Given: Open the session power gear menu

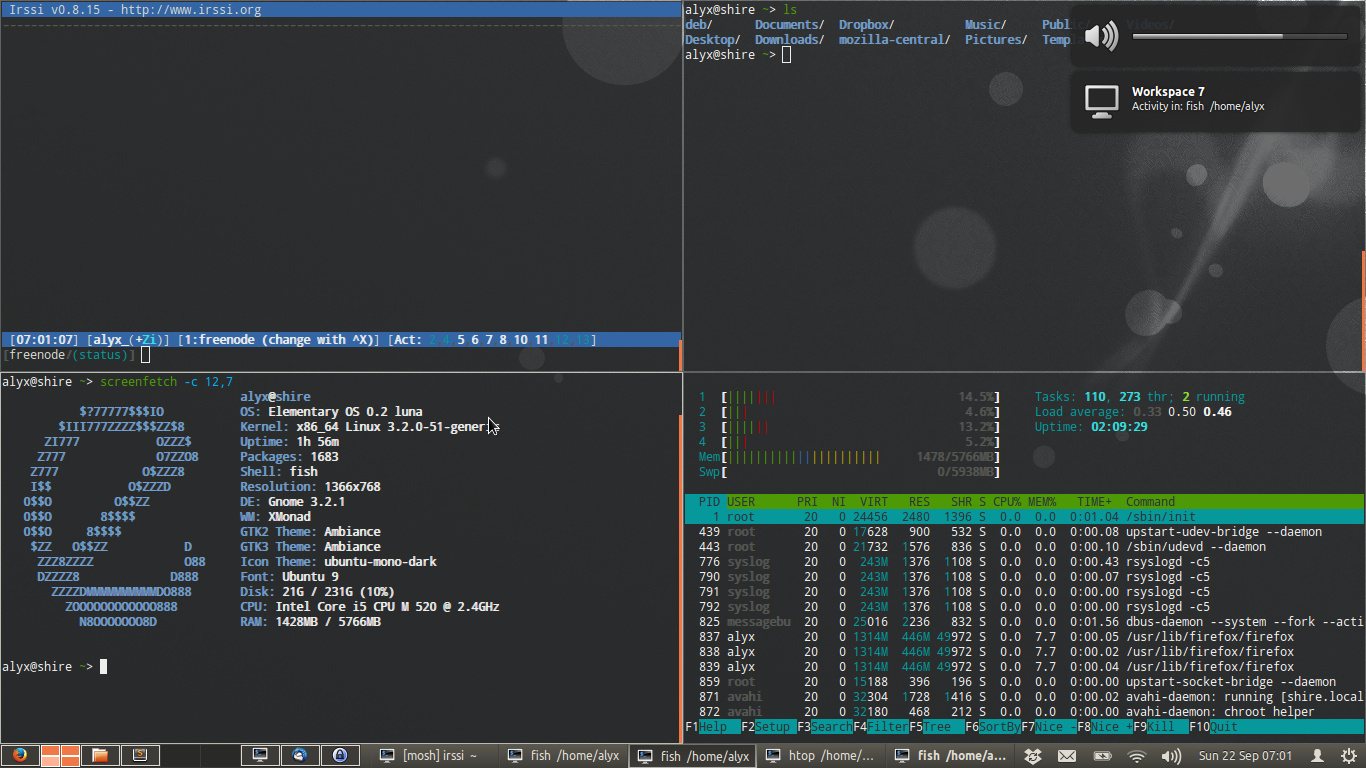Looking at the screenshot, I should coord(1349,756).
